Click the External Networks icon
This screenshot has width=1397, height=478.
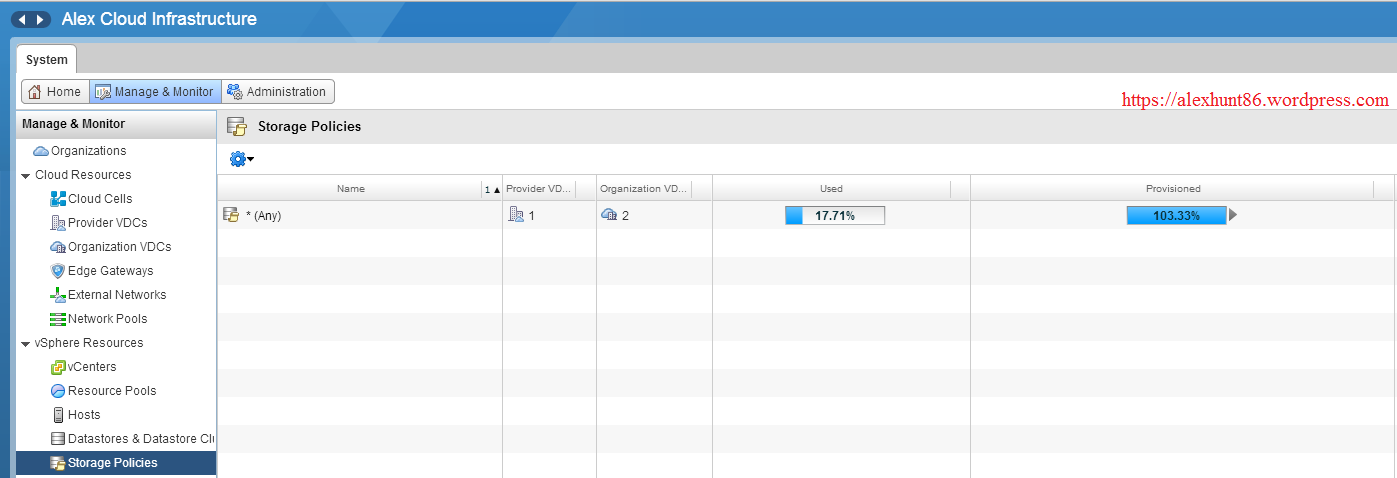58,295
